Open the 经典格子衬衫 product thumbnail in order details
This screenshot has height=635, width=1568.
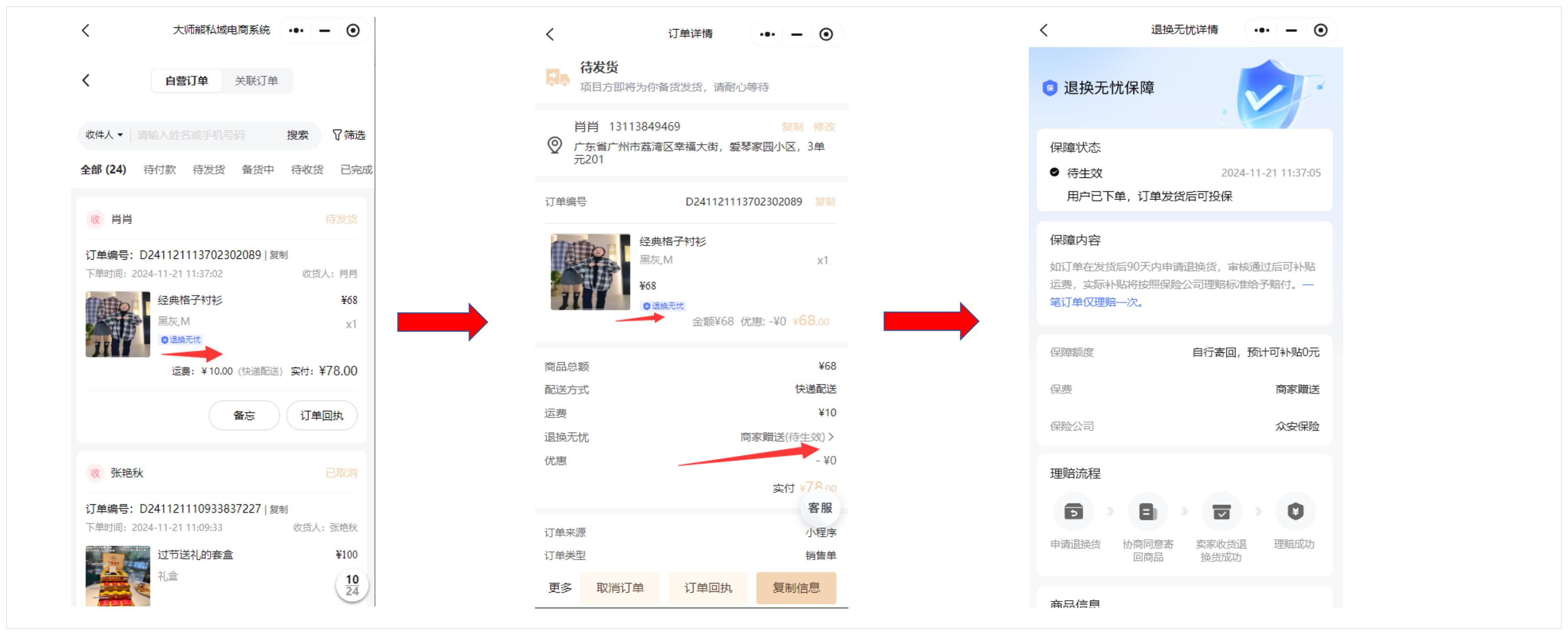590,272
